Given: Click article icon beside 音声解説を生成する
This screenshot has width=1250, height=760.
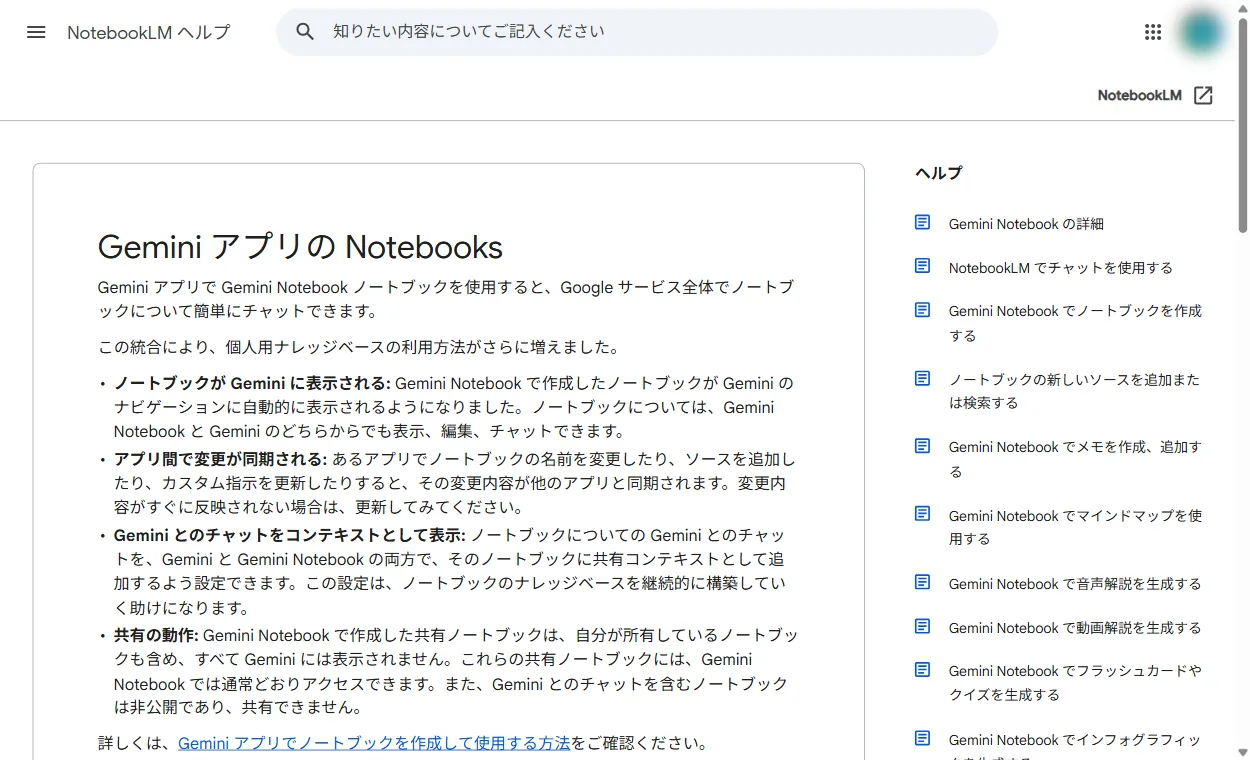Looking at the screenshot, I should [923, 582].
